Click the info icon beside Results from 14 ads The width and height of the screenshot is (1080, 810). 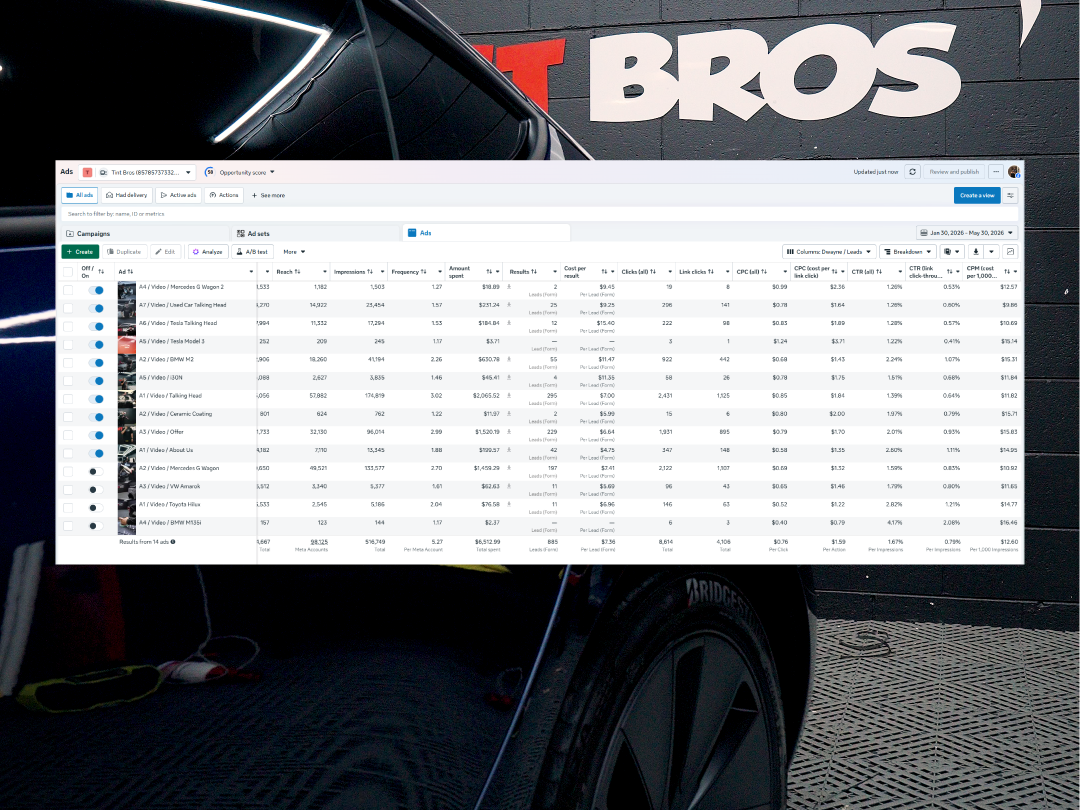pyautogui.click(x=173, y=542)
